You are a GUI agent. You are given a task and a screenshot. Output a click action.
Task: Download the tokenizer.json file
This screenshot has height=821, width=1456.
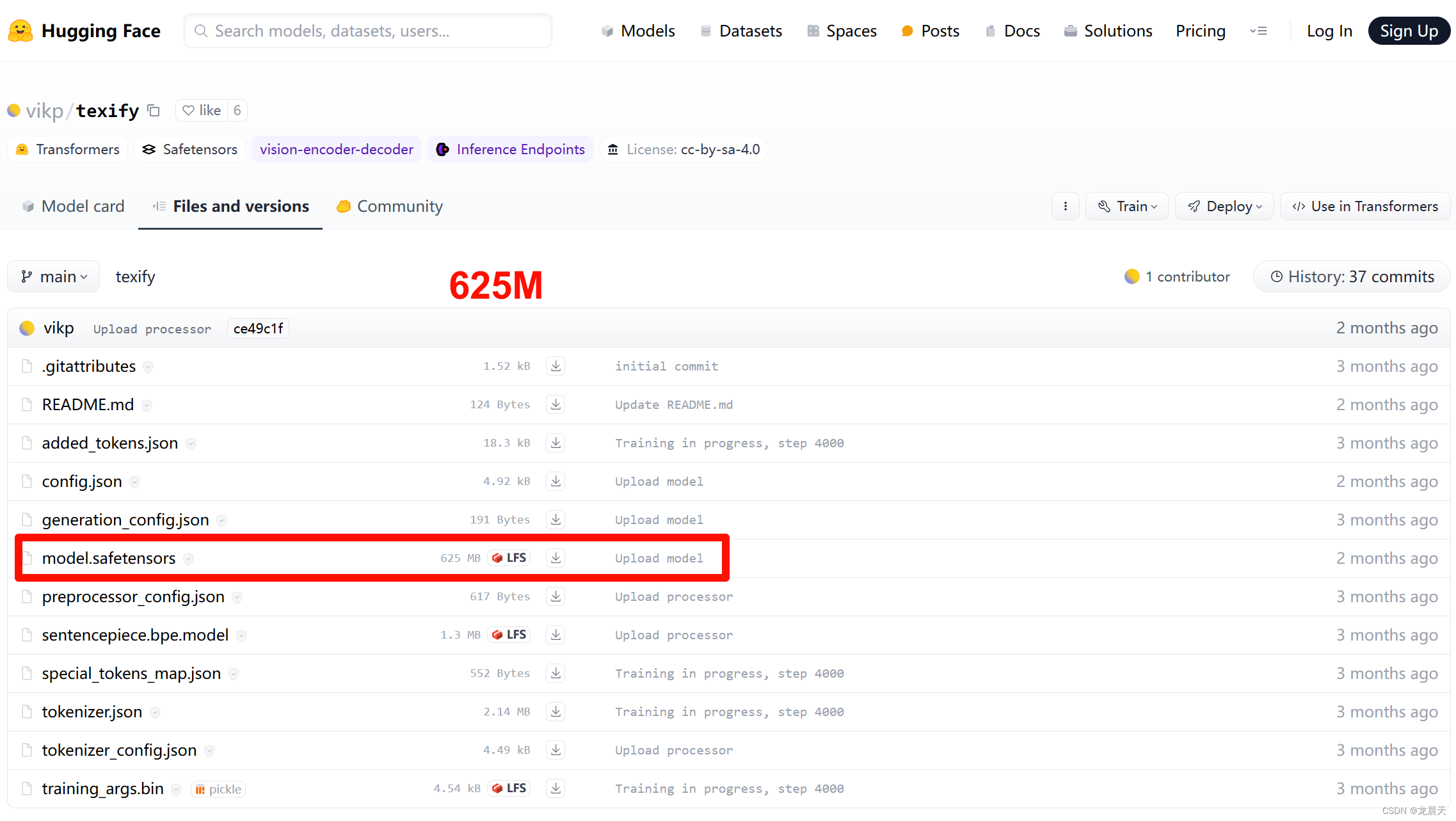(x=556, y=712)
